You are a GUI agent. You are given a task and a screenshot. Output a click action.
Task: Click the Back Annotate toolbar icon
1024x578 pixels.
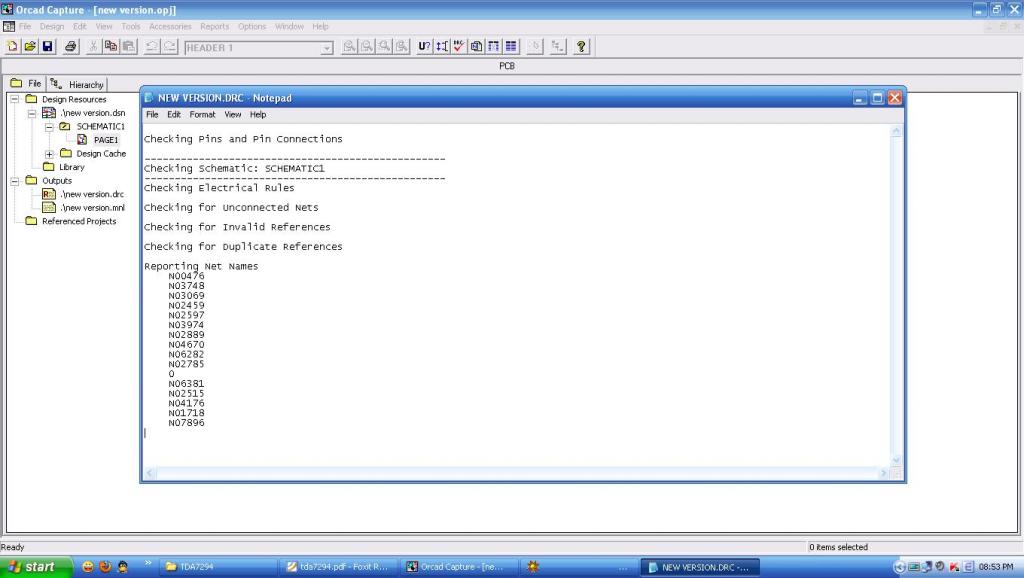coord(442,46)
